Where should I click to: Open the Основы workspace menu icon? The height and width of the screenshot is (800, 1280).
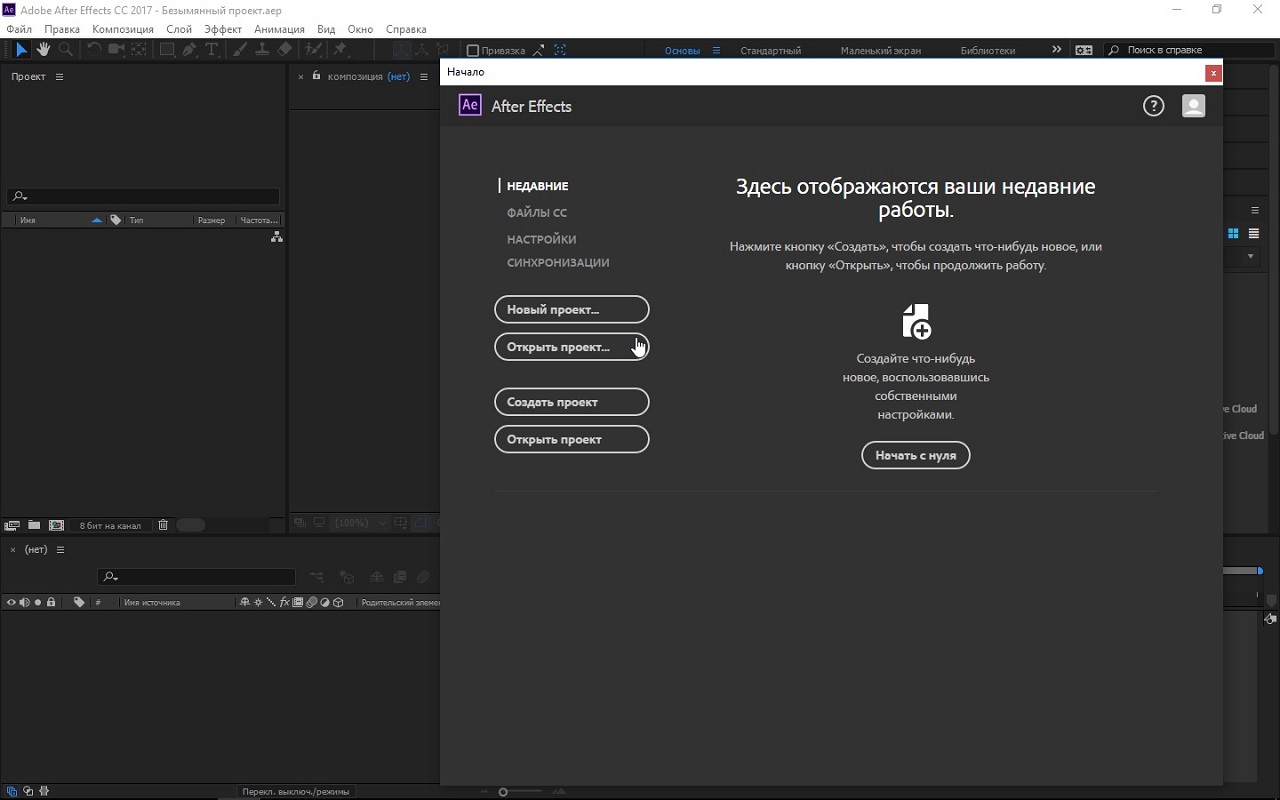(x=716, y=50)
